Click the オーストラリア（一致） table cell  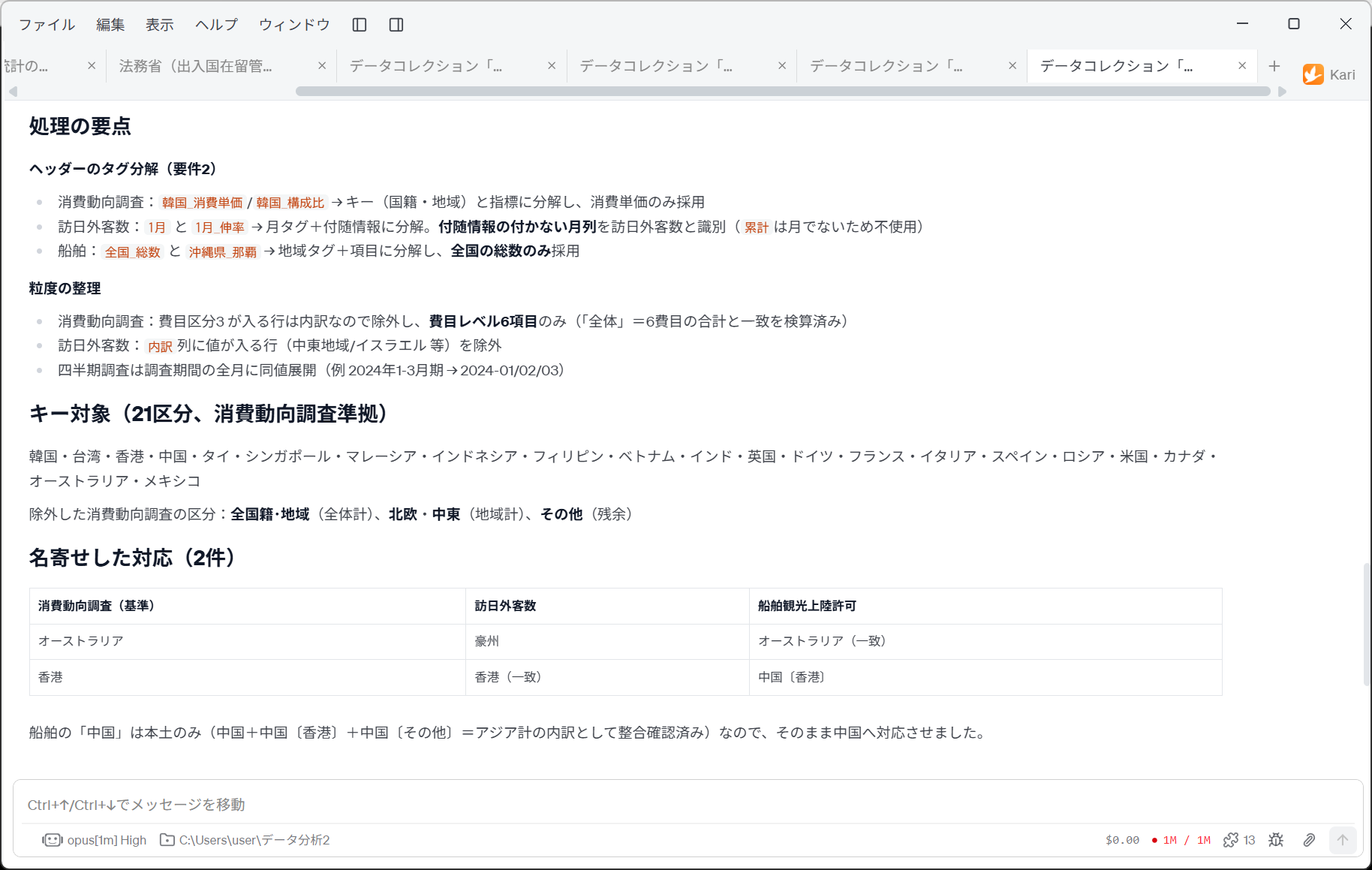tap(985, 641)
